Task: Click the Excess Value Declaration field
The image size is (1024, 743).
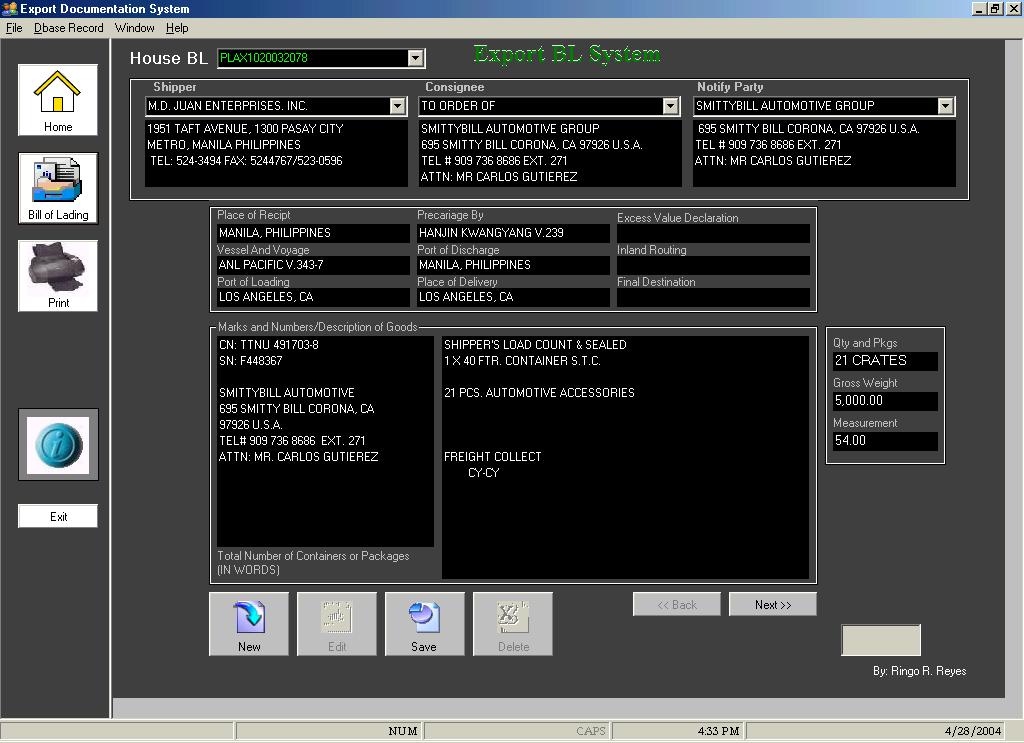Action: point(713,233)
